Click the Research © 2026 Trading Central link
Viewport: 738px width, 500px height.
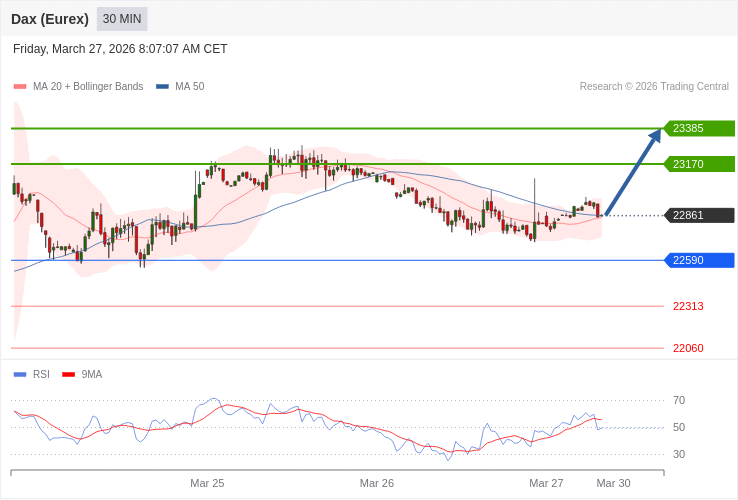[654, 87]
